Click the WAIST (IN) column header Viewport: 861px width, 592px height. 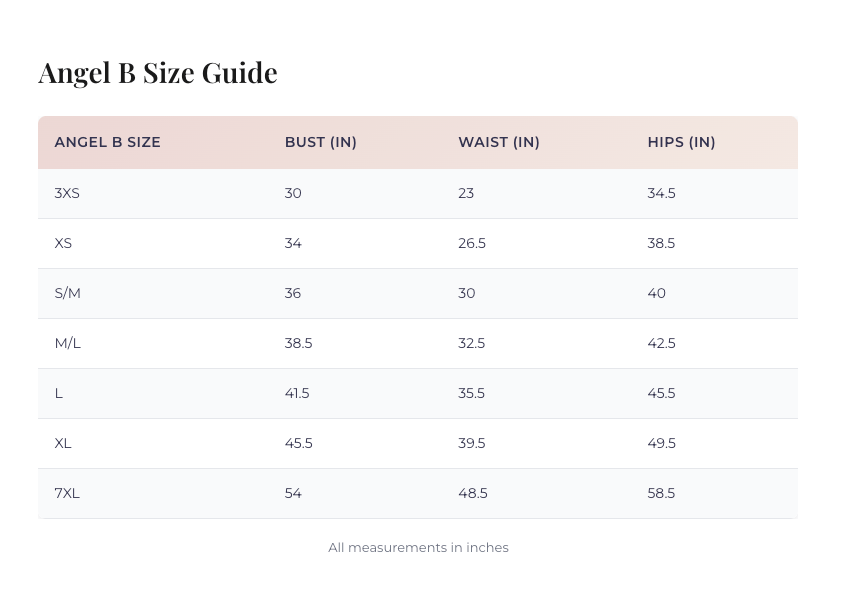click(499, 142)
